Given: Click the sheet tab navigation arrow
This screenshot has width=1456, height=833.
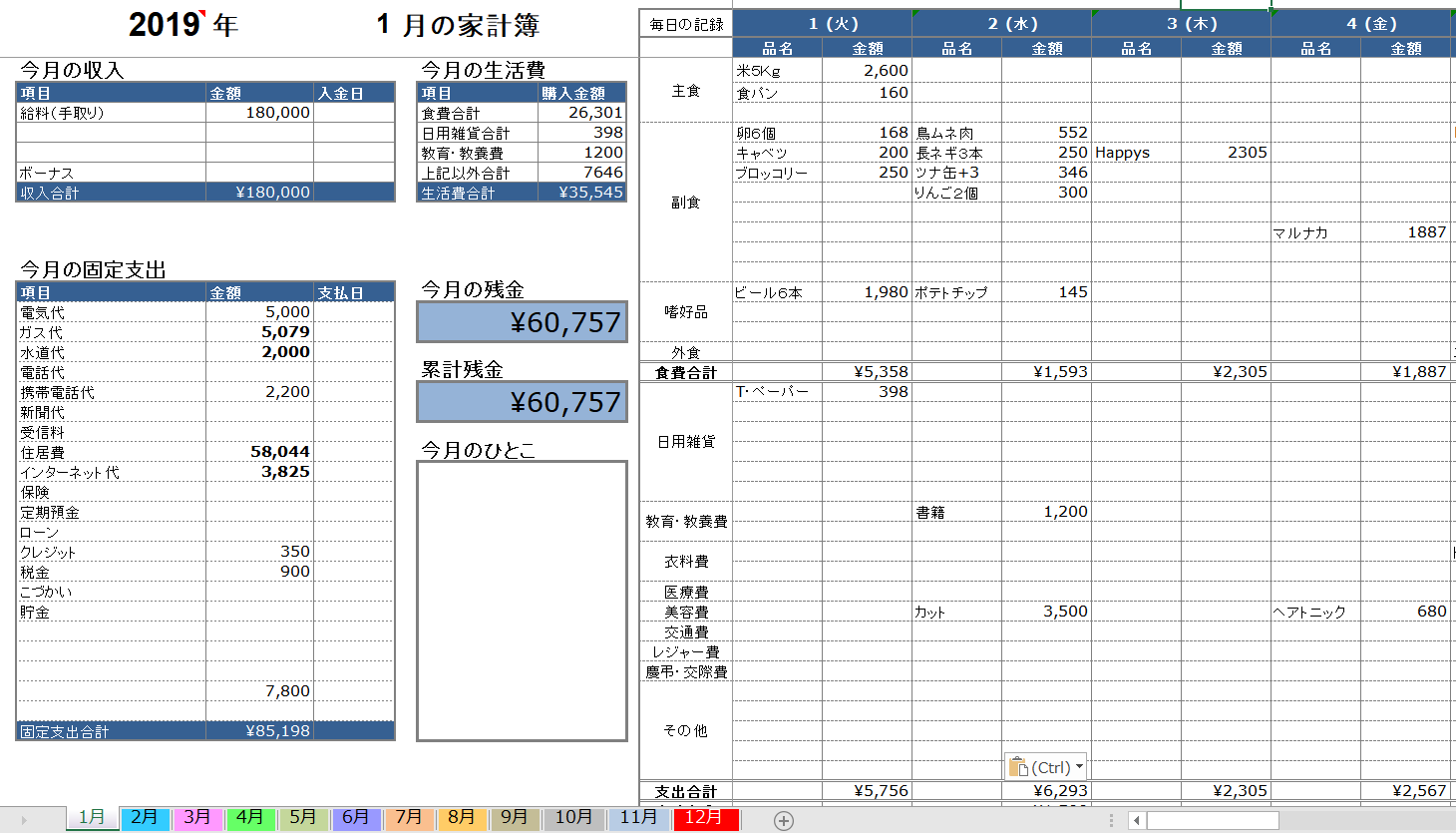Looking at the screenshot, I should tap(24, 820).
